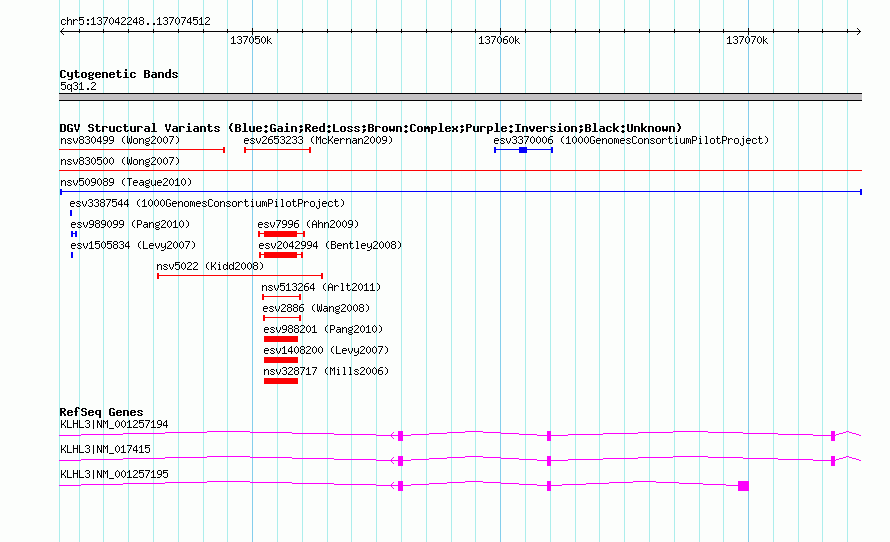Click the red span line of nsv5022
The width and height of the screenshot is (890, 542).
tap(240, 276)
